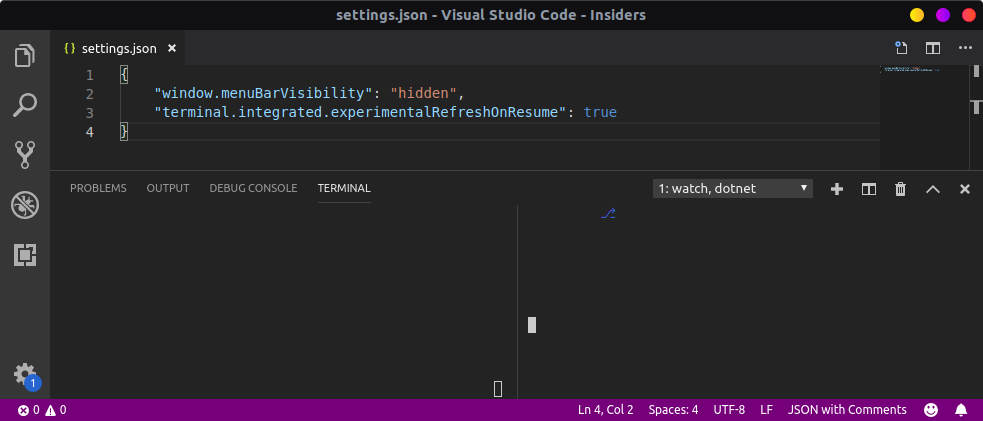
Task: Open the Search view in activity bar
Action: (x=25, y=105)
